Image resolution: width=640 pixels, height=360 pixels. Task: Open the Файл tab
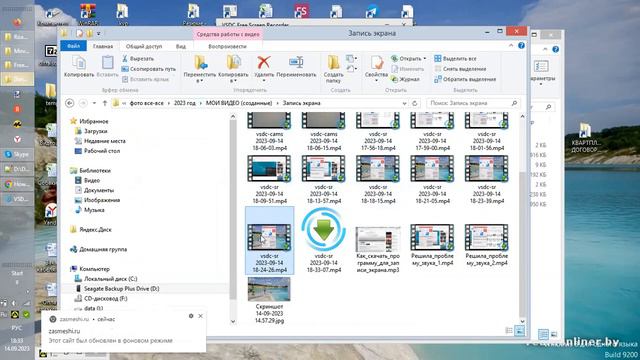pyautogui.click(x=73, y=46)
